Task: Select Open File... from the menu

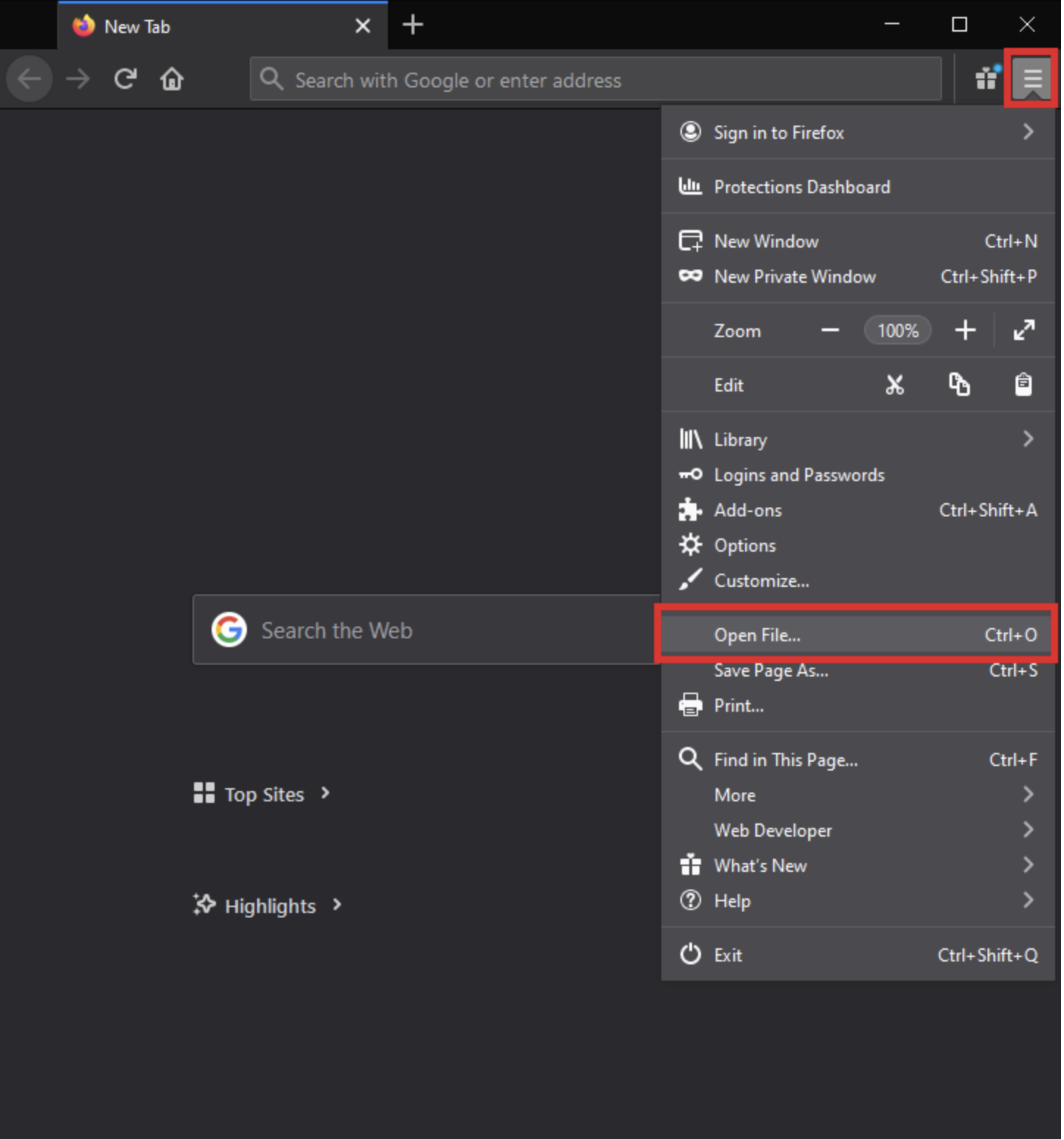Action: [x=857, y=635]
